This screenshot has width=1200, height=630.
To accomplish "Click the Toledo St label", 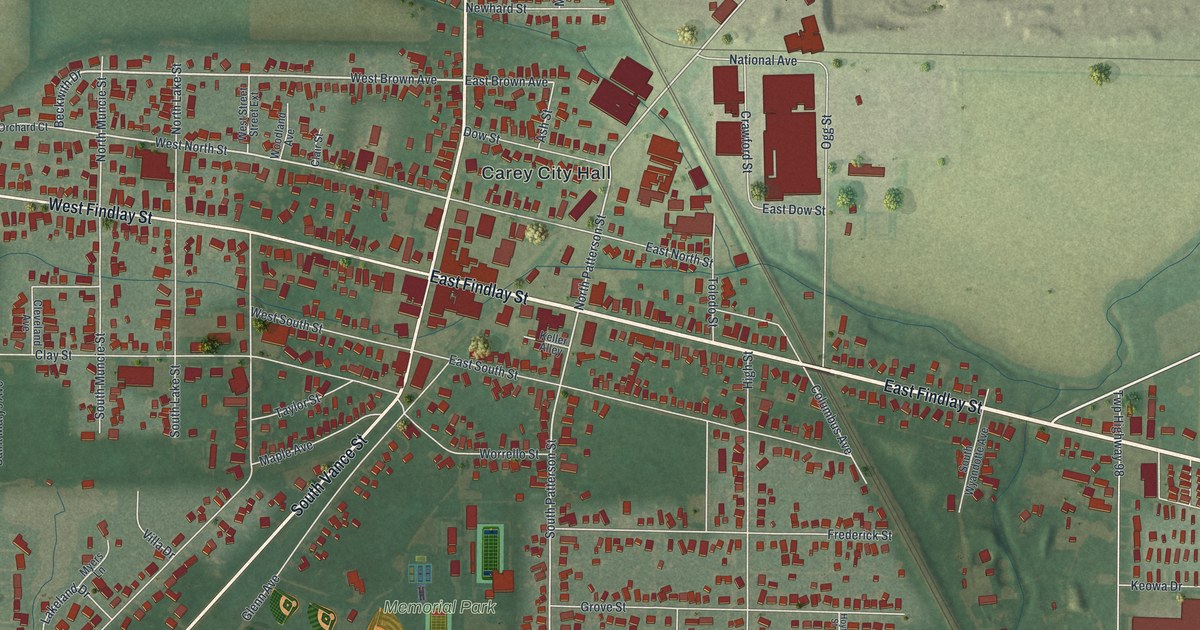I will pyautogui.click(x=714, y=303).
